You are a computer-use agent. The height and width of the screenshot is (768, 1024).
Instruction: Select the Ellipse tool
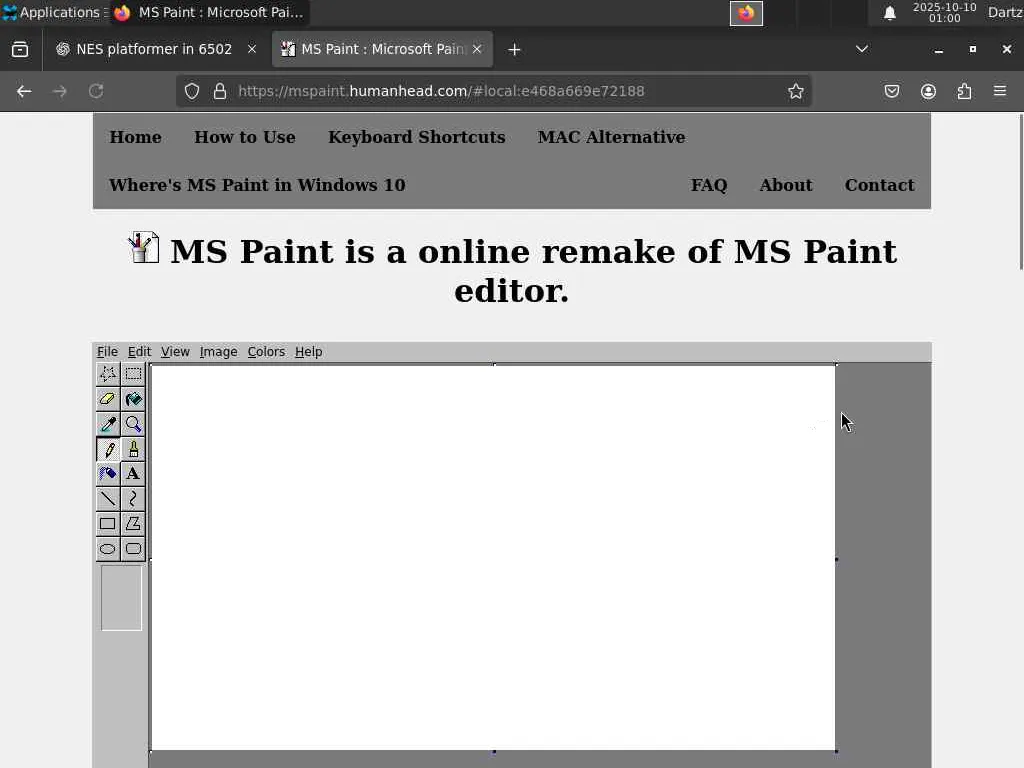[x=108, y=549]
